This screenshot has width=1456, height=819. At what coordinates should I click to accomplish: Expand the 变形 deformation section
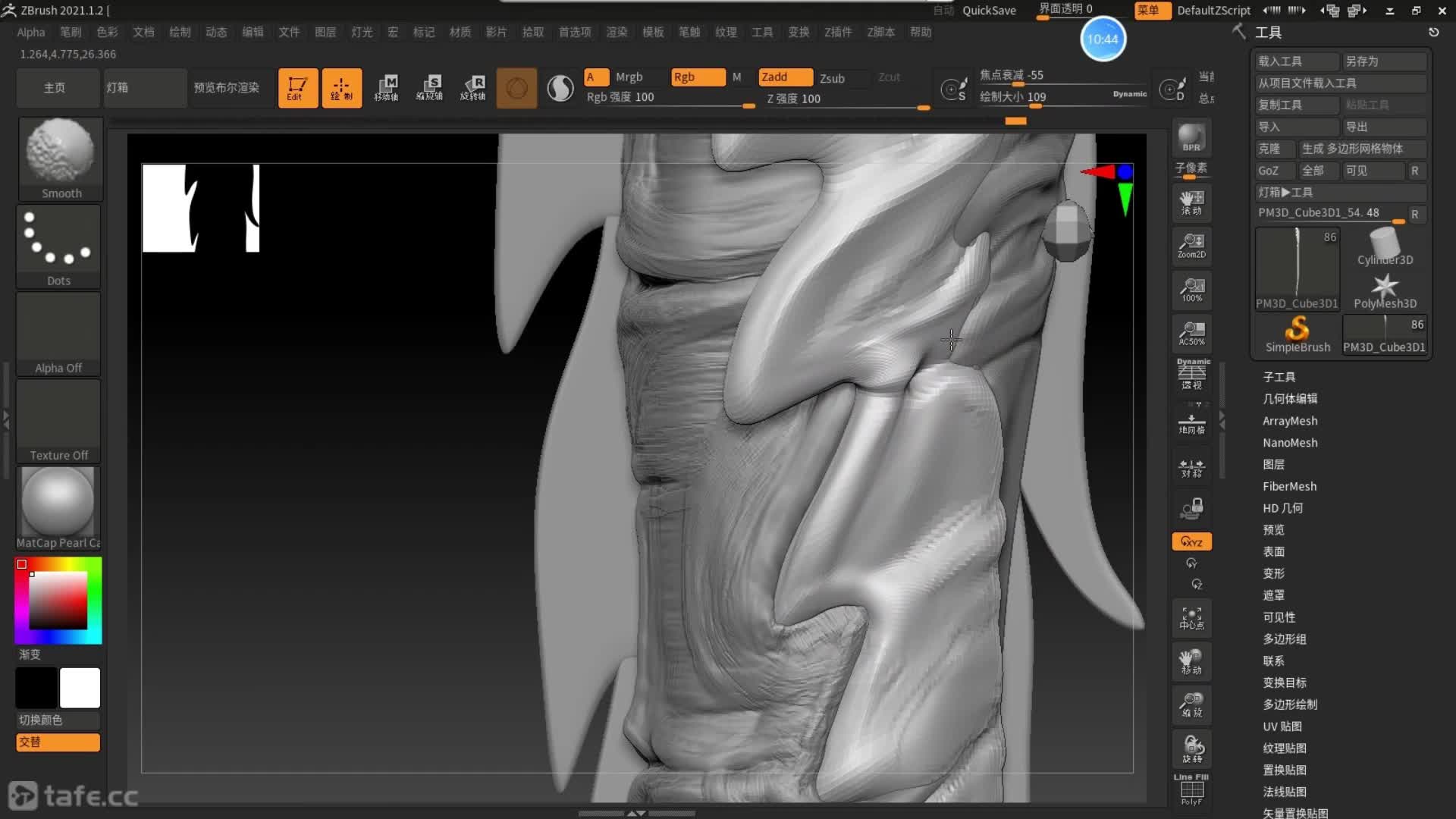[1273, 573]
